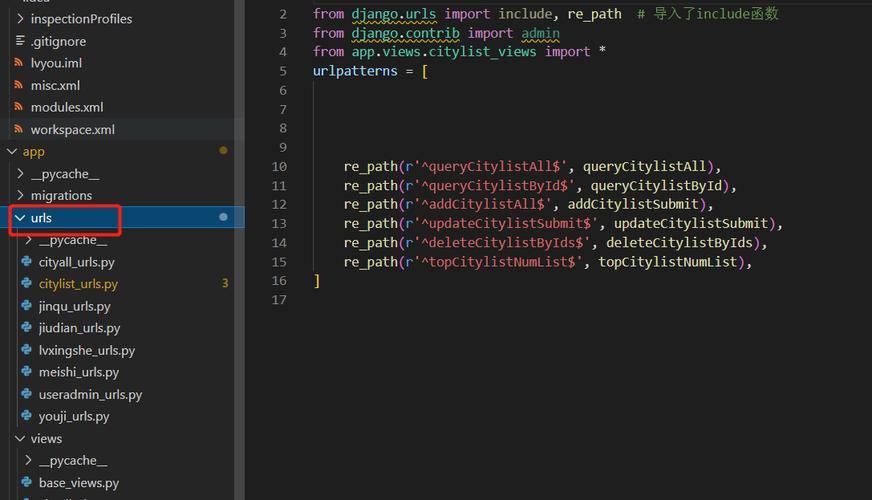Open citylist_urls.py in the explorer

tap(78, 284)
